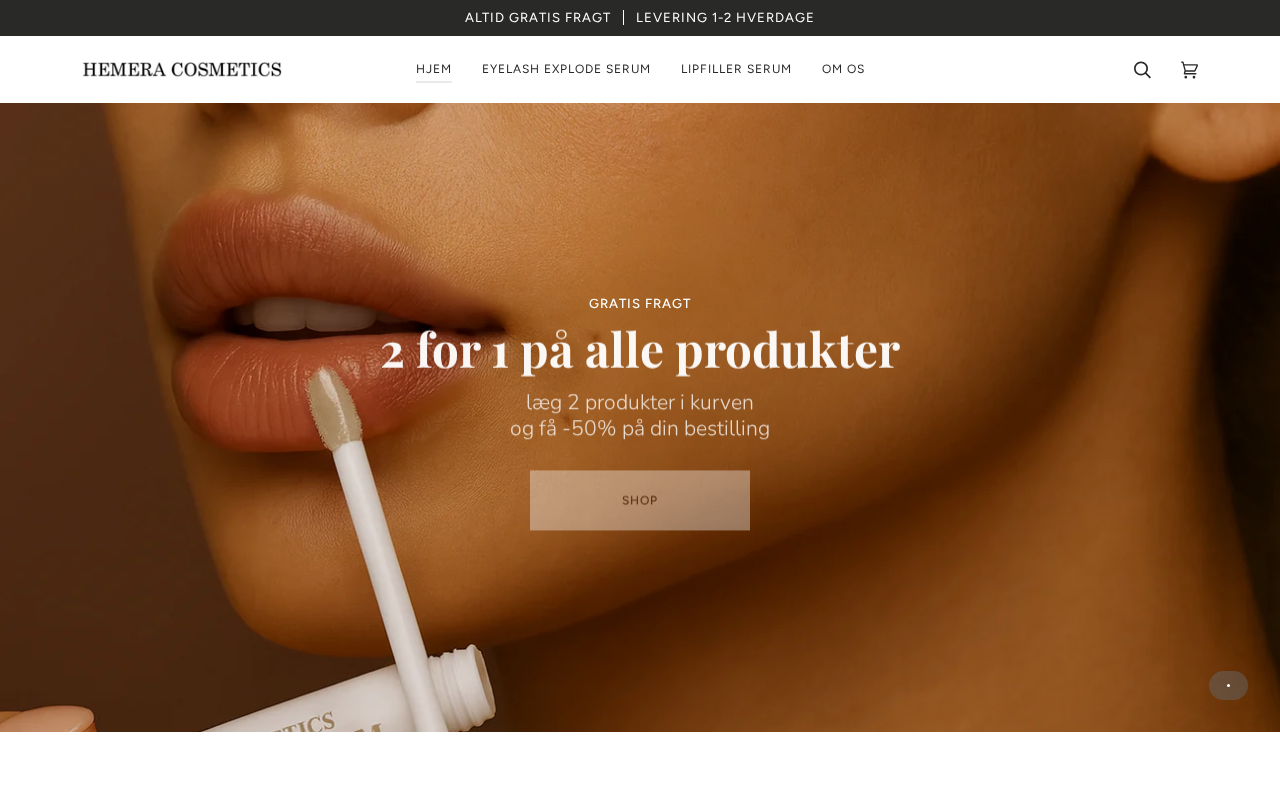Click the vertical divider in announcement bar
Screen dimensions: 1280x800
623,18
